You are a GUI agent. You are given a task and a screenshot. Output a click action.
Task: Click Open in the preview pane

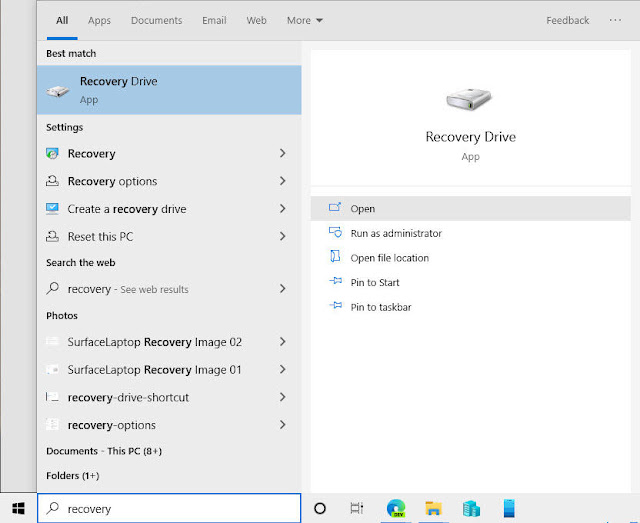click(471, 209)
